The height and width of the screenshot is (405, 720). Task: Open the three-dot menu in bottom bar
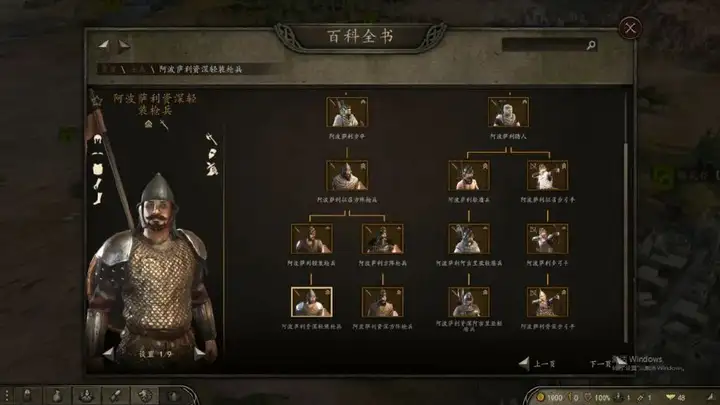click(7, 396)
